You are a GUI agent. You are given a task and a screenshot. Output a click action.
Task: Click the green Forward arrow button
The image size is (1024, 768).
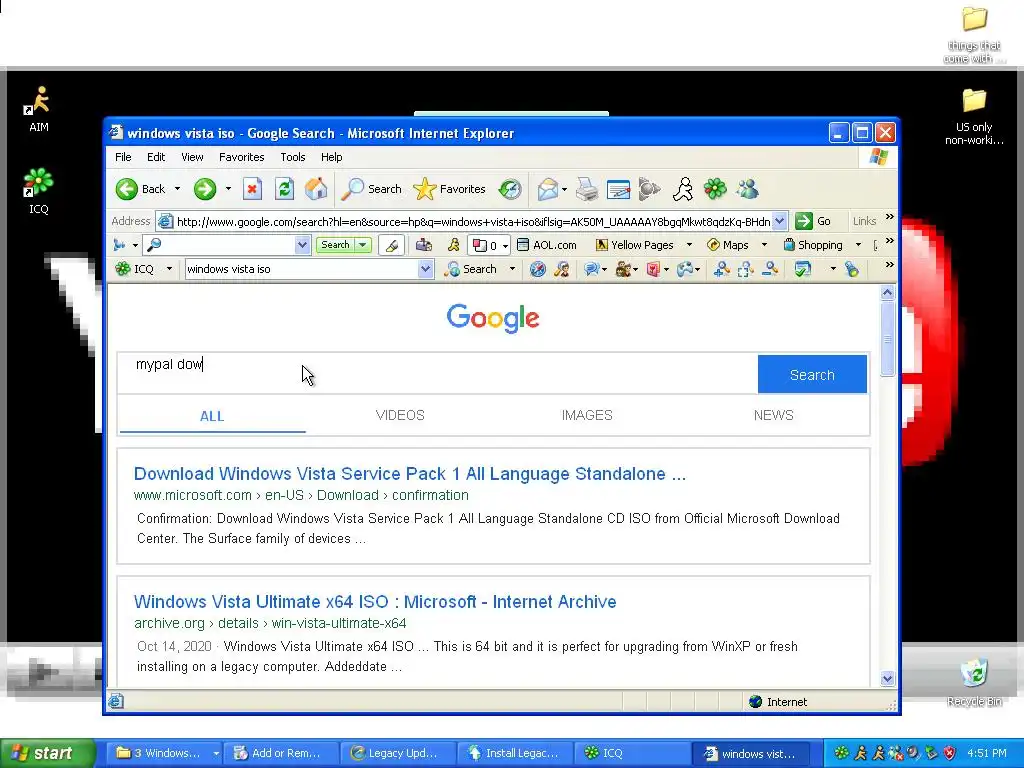point(204,189)
